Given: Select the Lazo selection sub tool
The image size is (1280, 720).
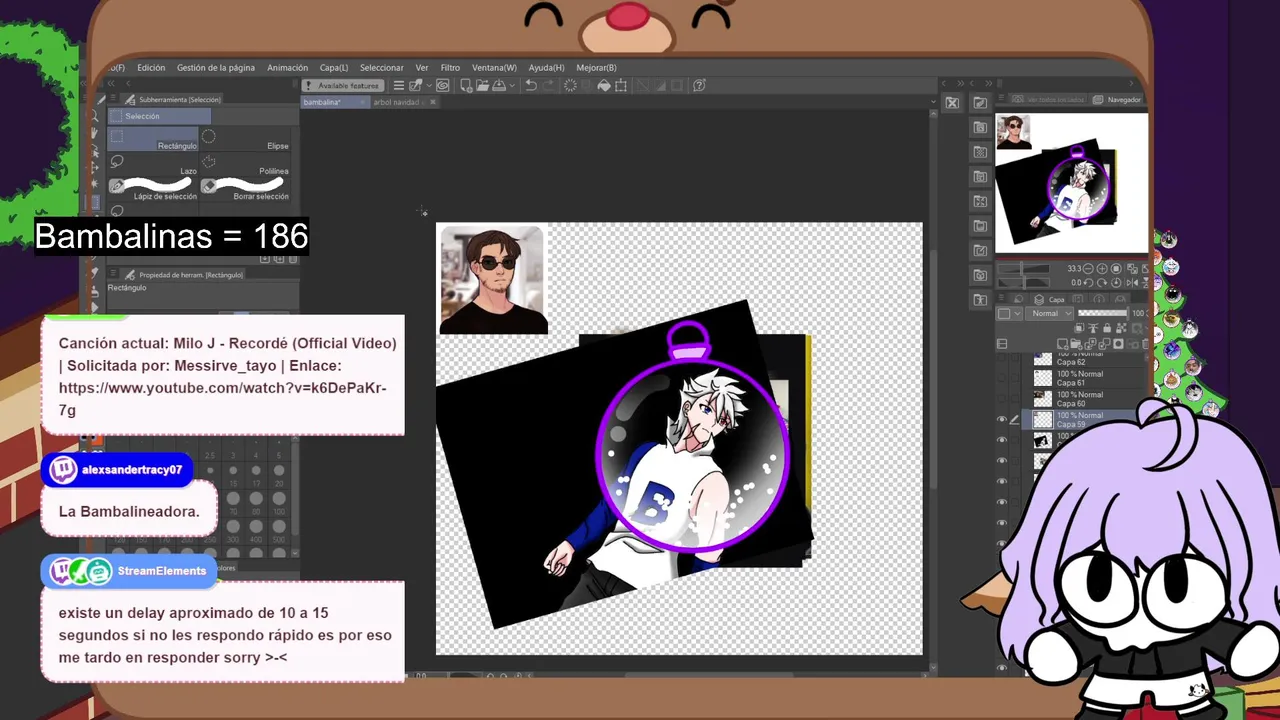Looking at the screenshot, I should pyautogui.click(x=153, y=164).
